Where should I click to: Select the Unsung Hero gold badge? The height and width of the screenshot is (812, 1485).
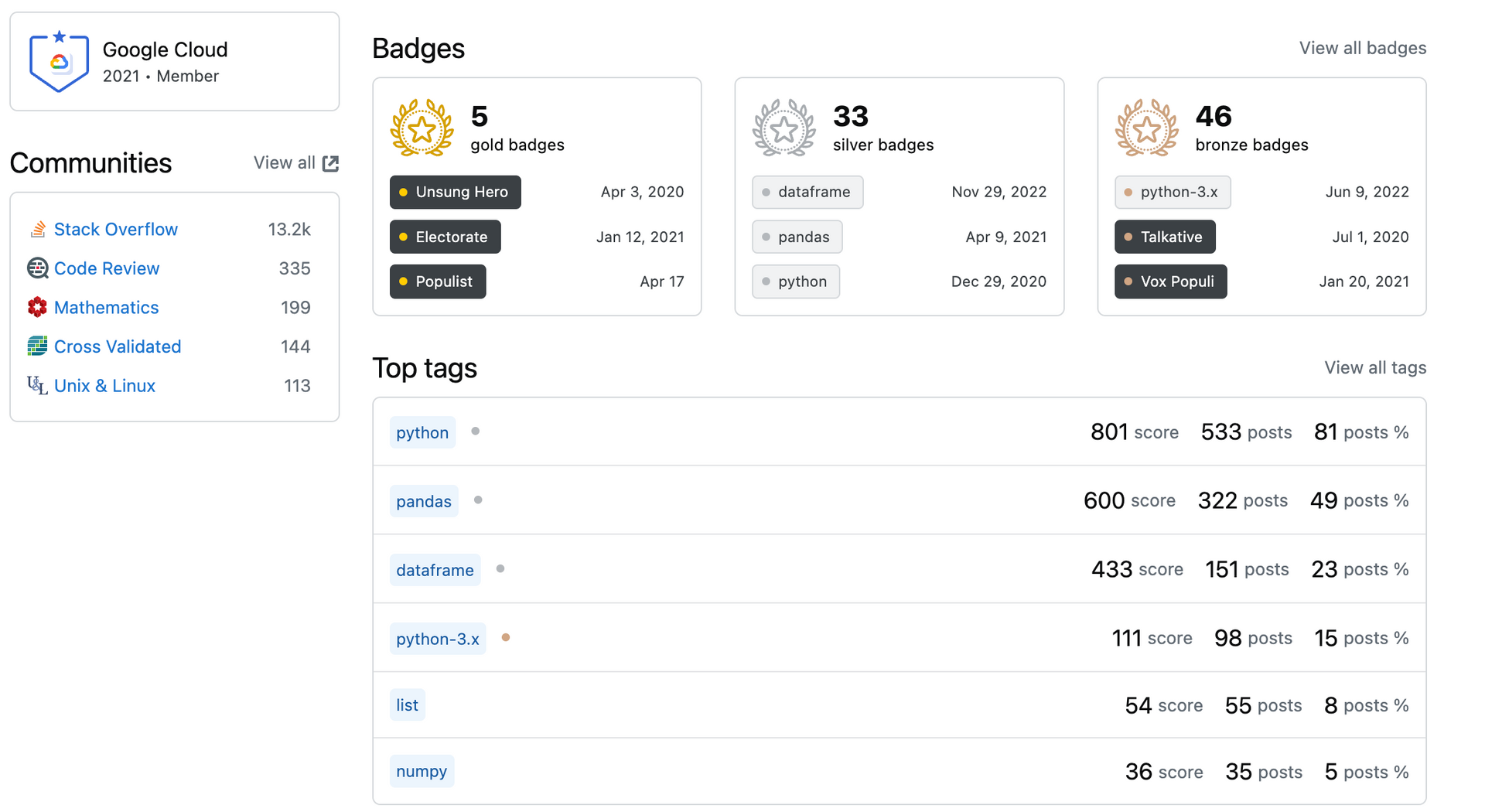[x=455, y=193]
